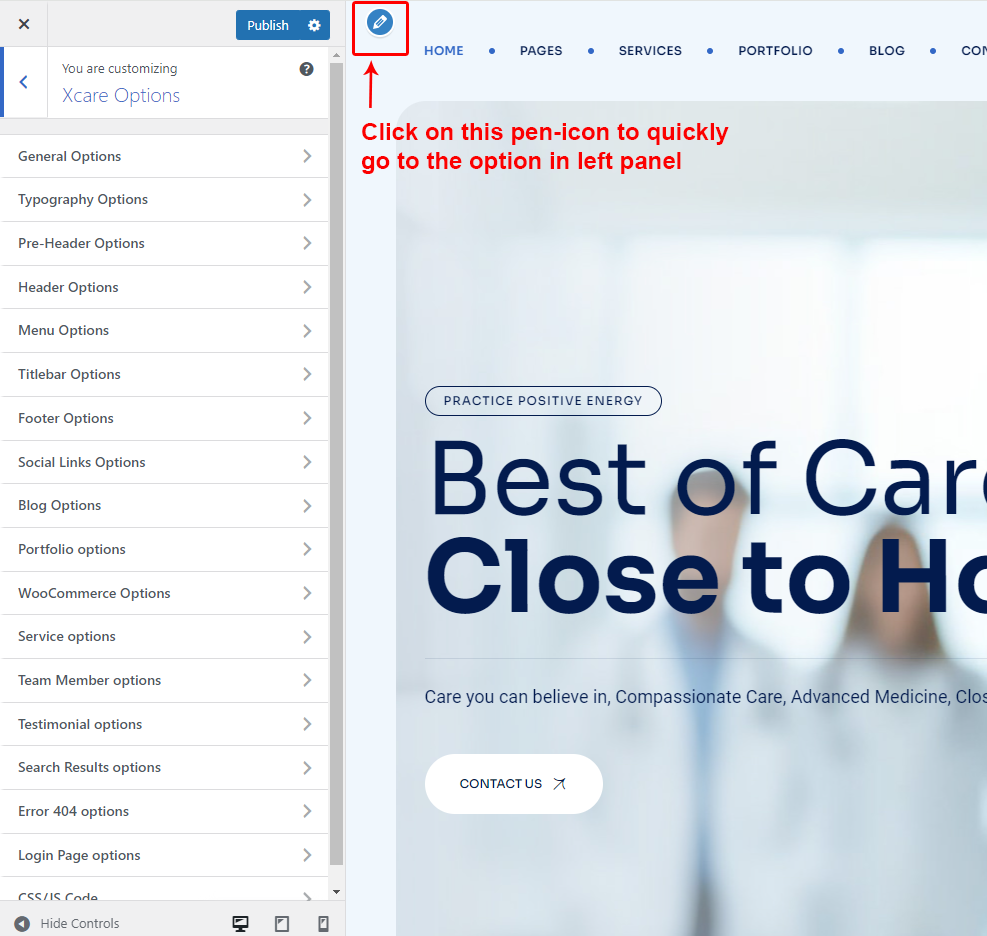Click the HOME navigation link
Viewport: 987px width, 936px height.
pyautogui.click(x=444, y=51)
